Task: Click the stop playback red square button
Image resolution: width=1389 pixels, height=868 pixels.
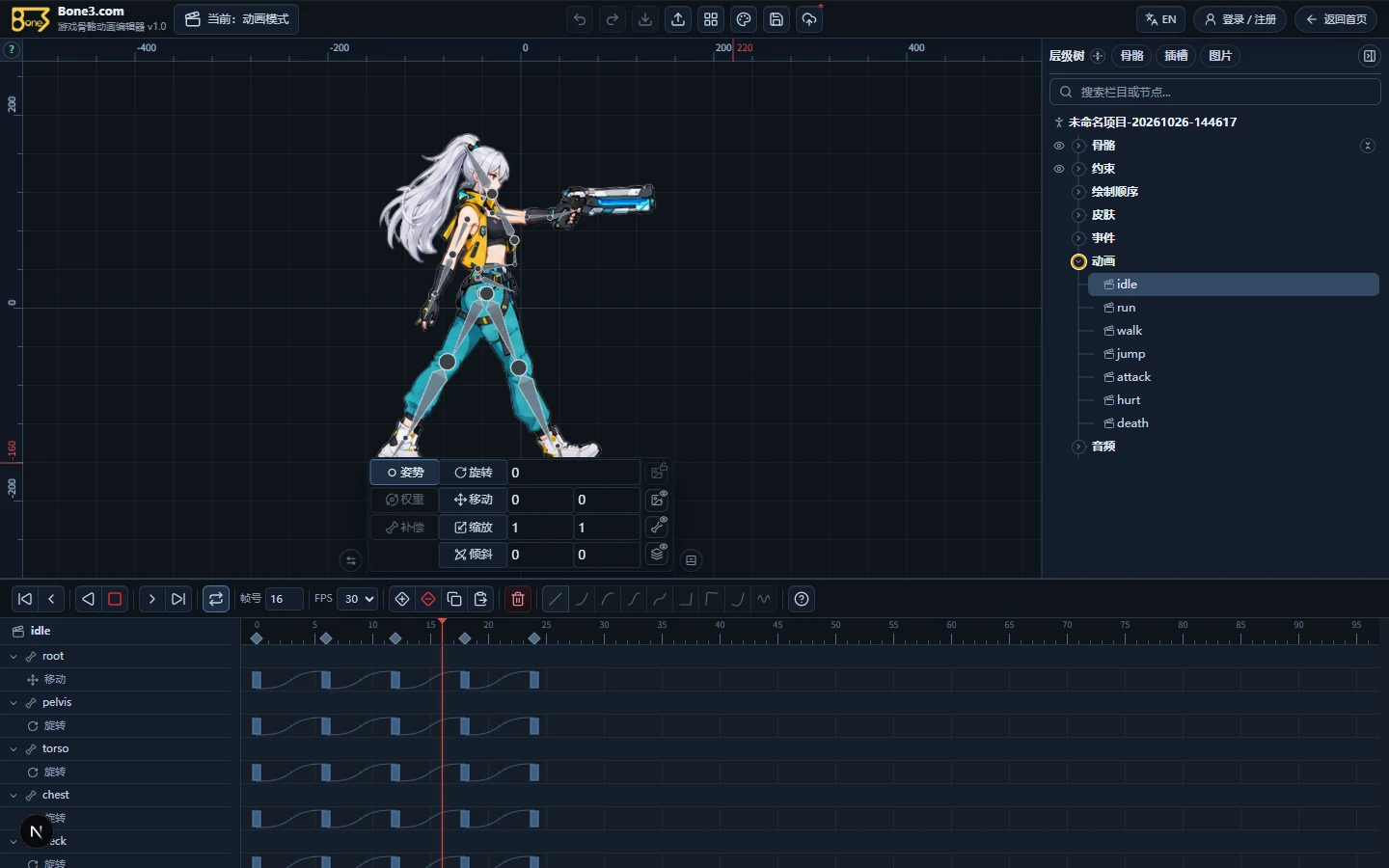Action: click(115, 599)
